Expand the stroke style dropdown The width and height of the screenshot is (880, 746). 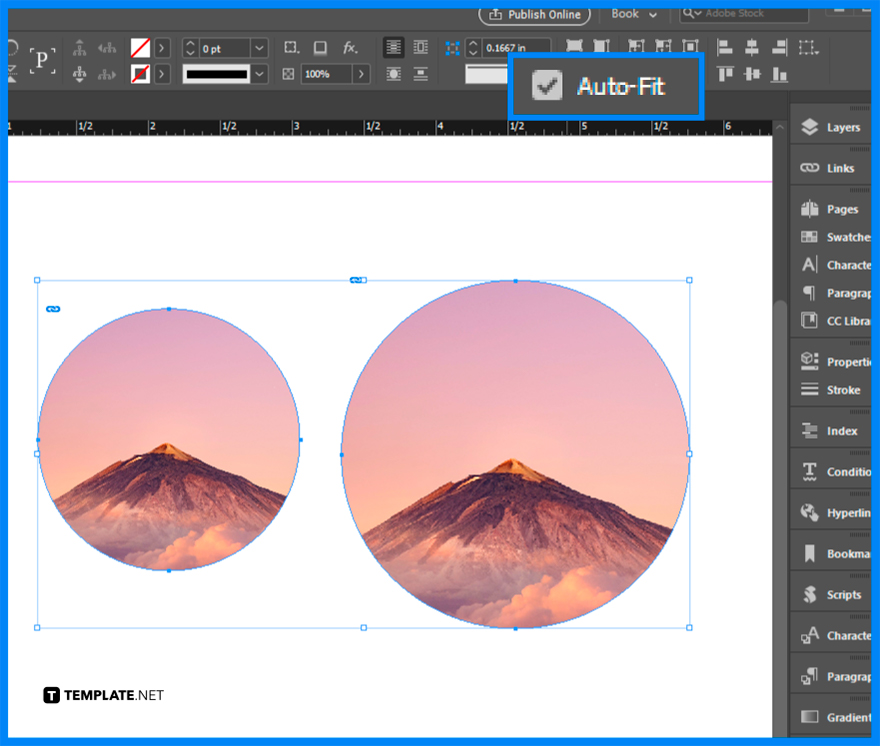[259, 73]
